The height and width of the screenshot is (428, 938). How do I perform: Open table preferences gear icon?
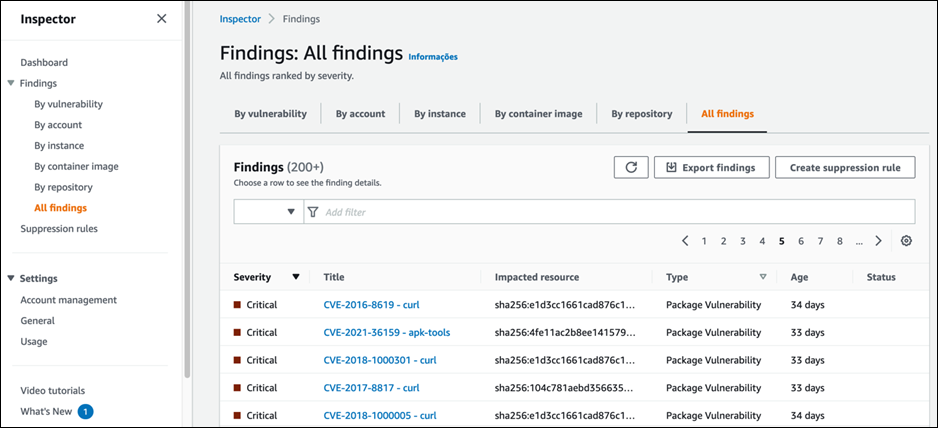(x=906, y=241)
